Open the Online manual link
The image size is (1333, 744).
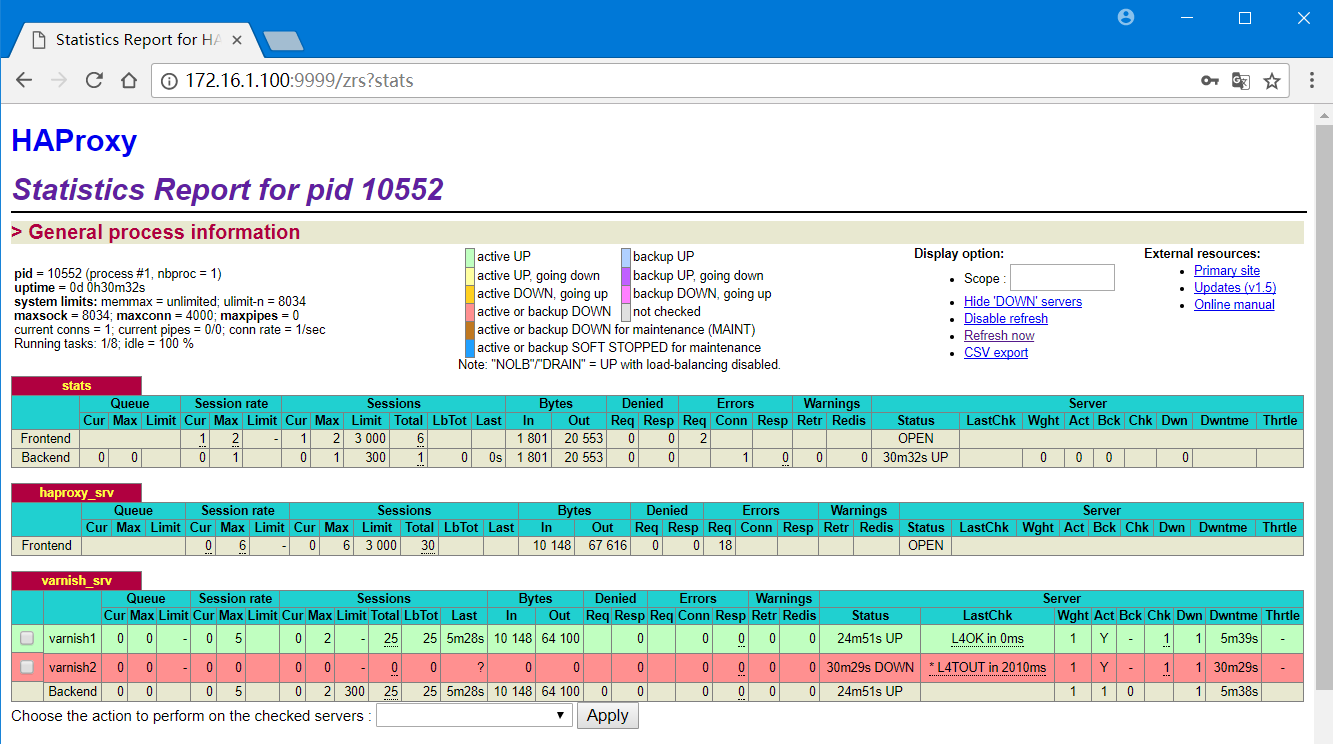1234,304
